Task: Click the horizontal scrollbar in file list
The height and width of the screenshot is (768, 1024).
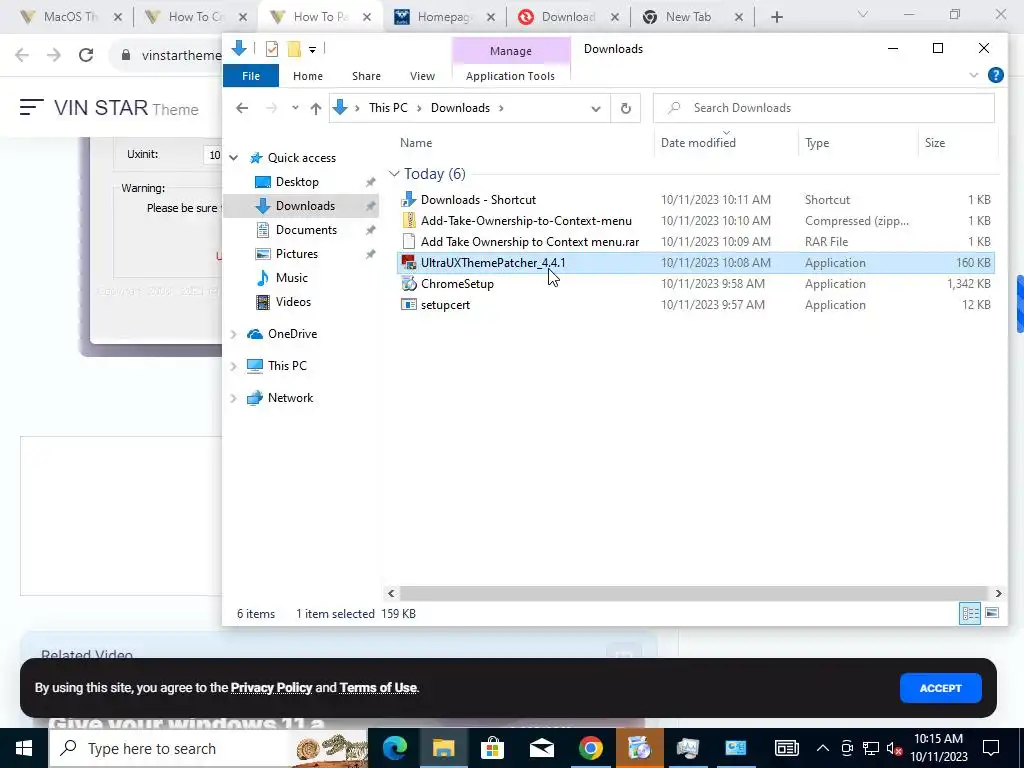Action: click(694, 593)
